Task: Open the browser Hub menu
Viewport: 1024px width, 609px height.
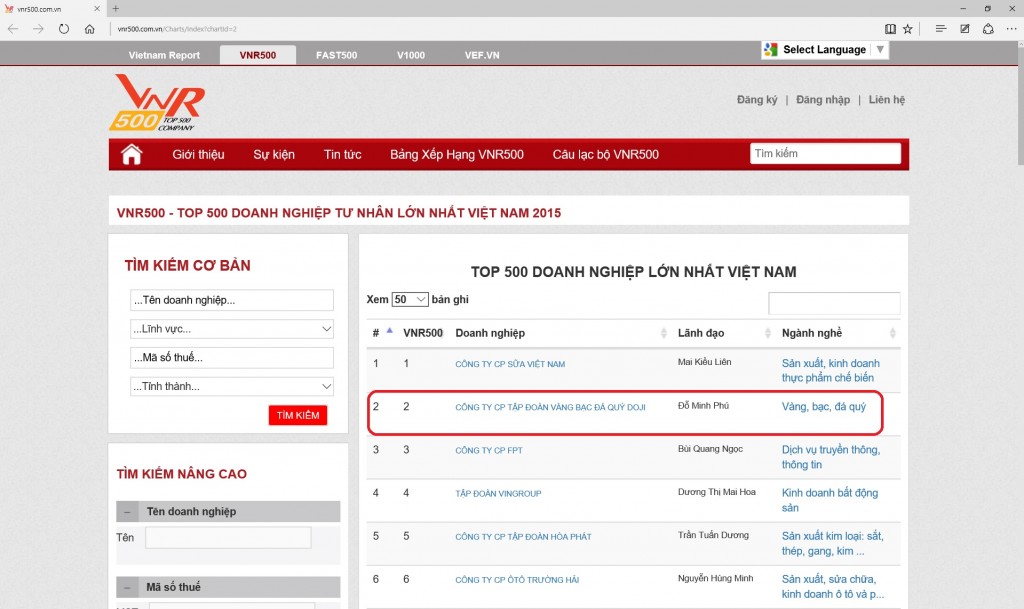Action: [940, 29]
